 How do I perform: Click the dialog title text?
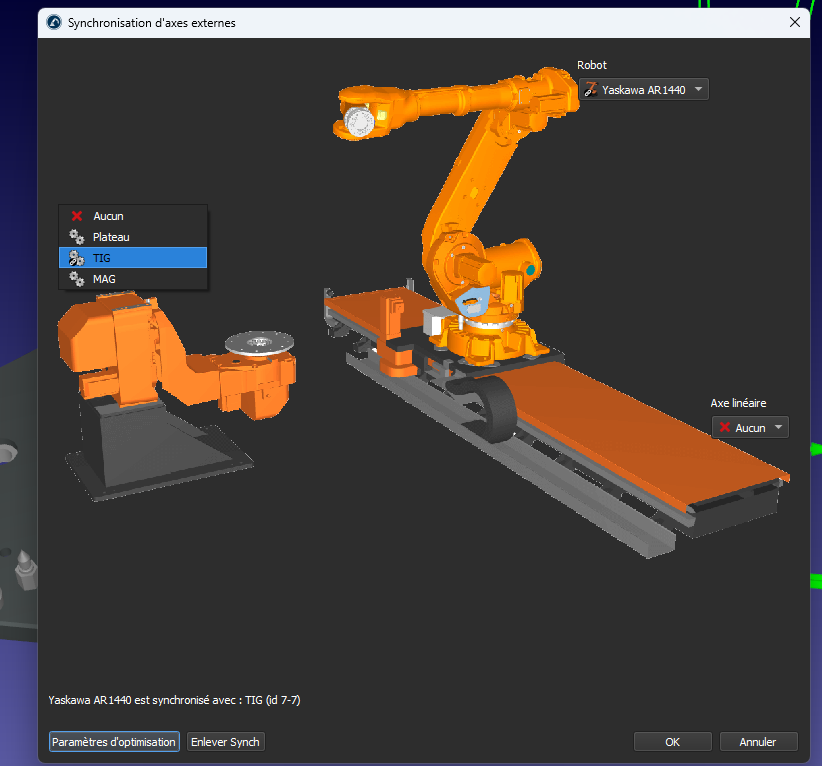(x=151, y=23)
